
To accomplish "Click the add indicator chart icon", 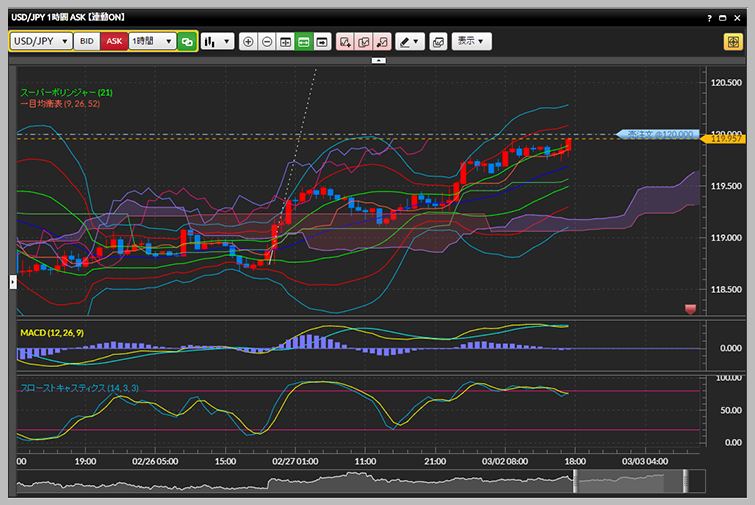I will click(x=345, y=42).
